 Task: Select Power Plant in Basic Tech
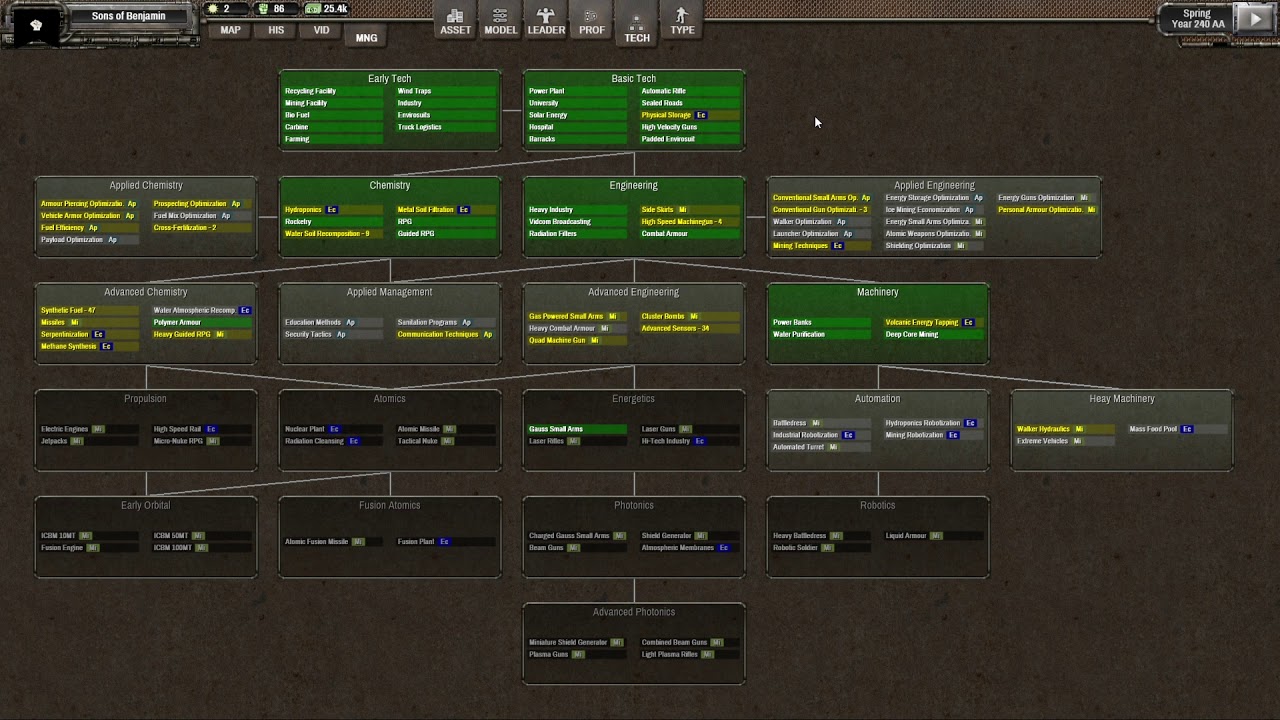(x=577, y=91)
